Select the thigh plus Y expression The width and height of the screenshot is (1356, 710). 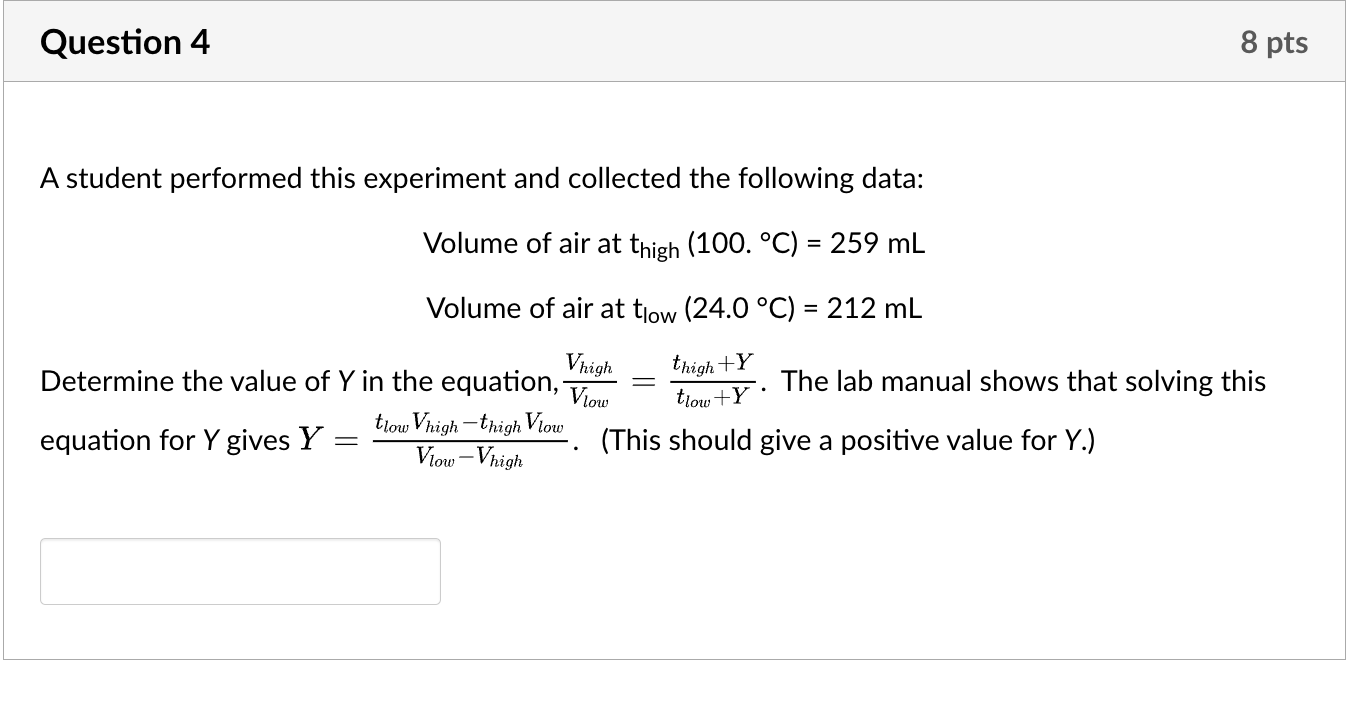(x=713, y=363)
